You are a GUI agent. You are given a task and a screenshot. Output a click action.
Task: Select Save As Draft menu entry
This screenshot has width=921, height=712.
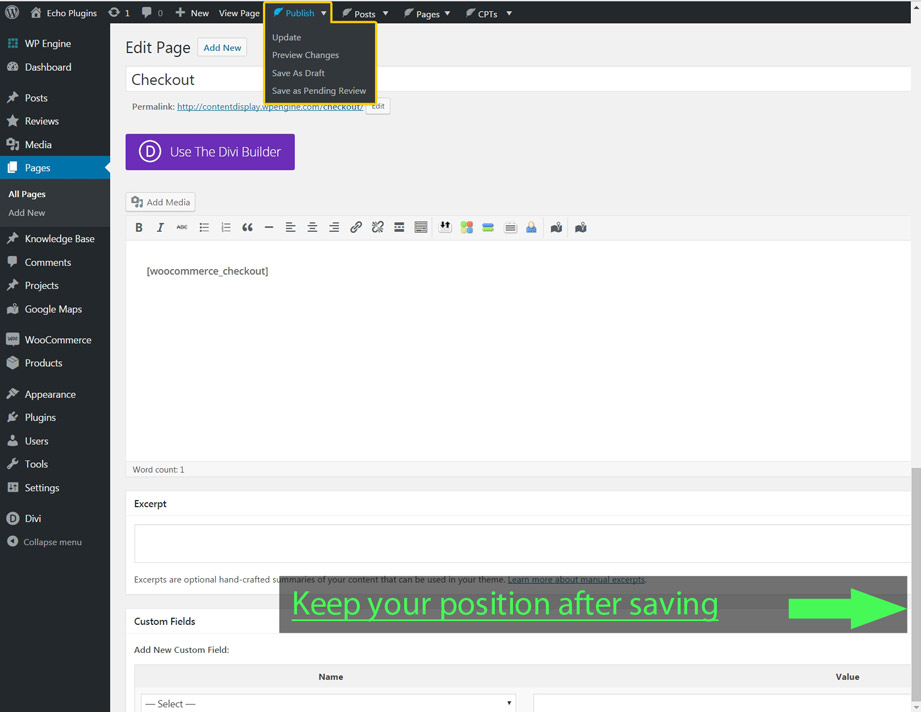298,73
